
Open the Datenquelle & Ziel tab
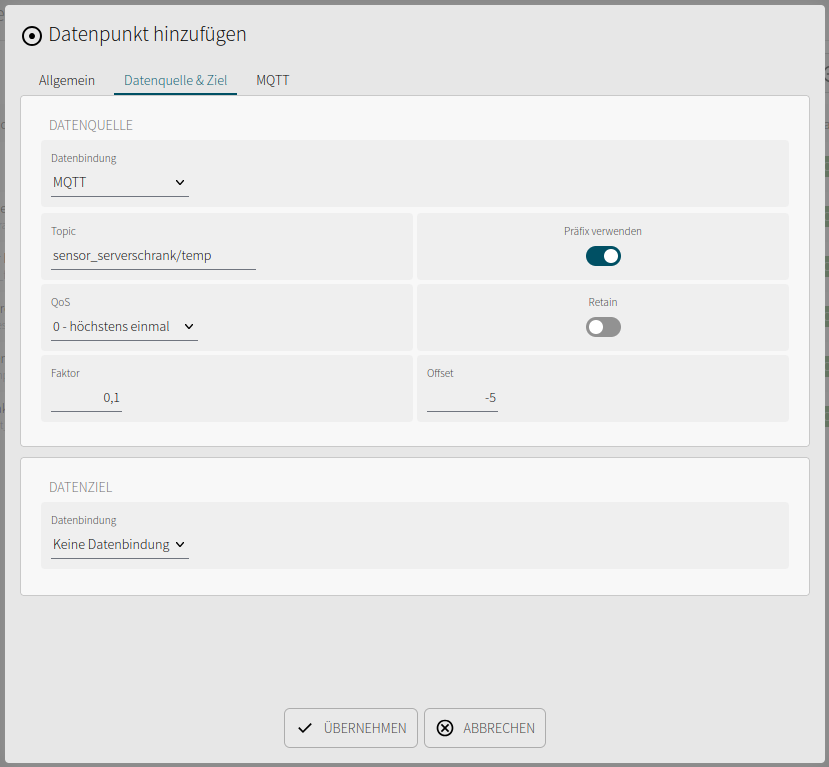tap(176, 80)
